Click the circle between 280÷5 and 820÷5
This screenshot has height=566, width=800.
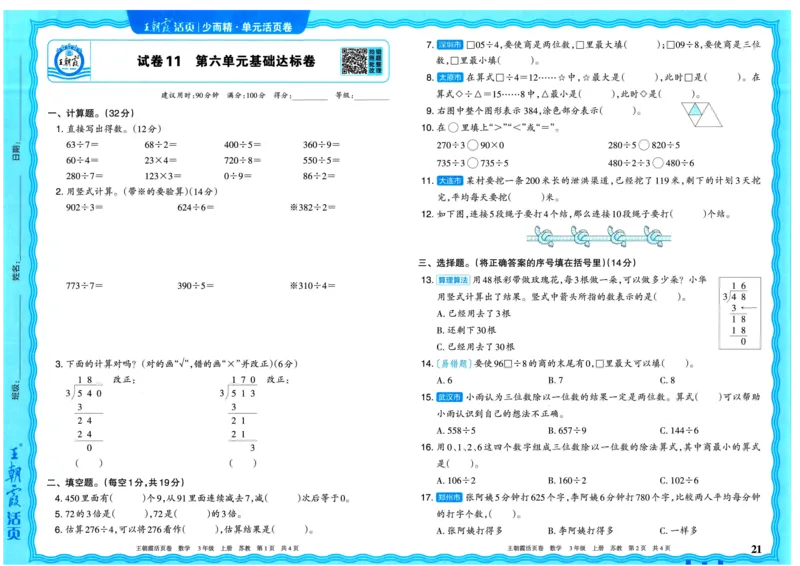pos(644,145)
